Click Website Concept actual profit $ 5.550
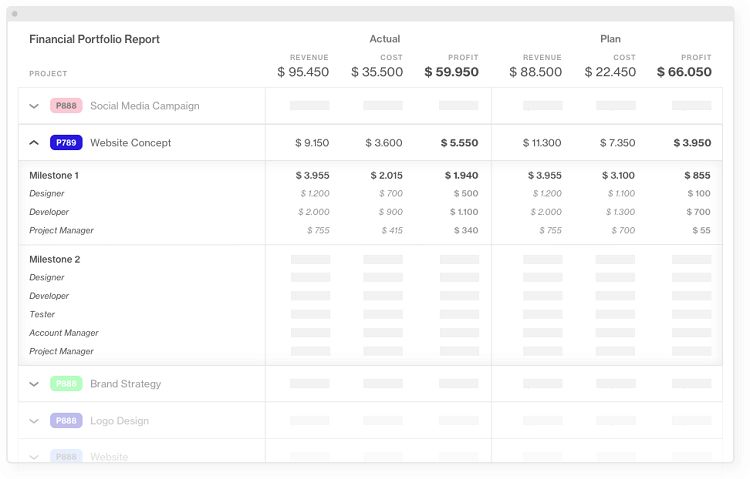The width and height of the screenshot is (750, 479). pos(459,143)
